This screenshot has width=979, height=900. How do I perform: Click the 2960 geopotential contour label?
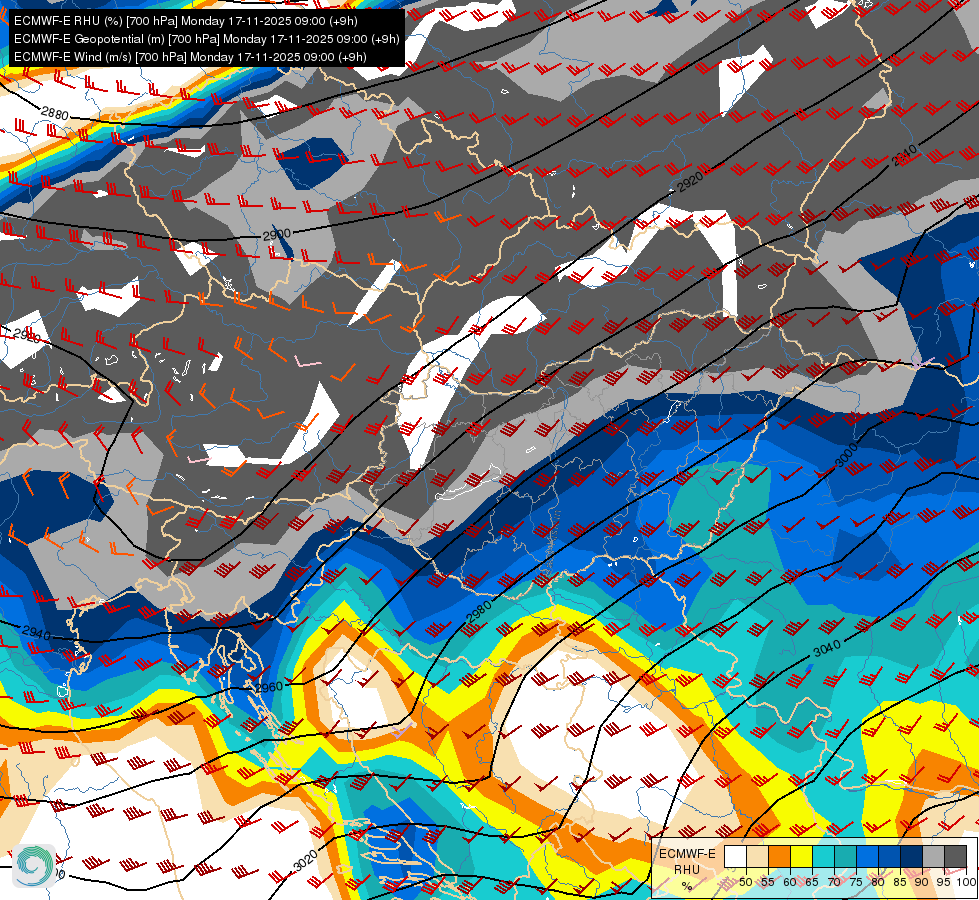[x=269, y=688]
